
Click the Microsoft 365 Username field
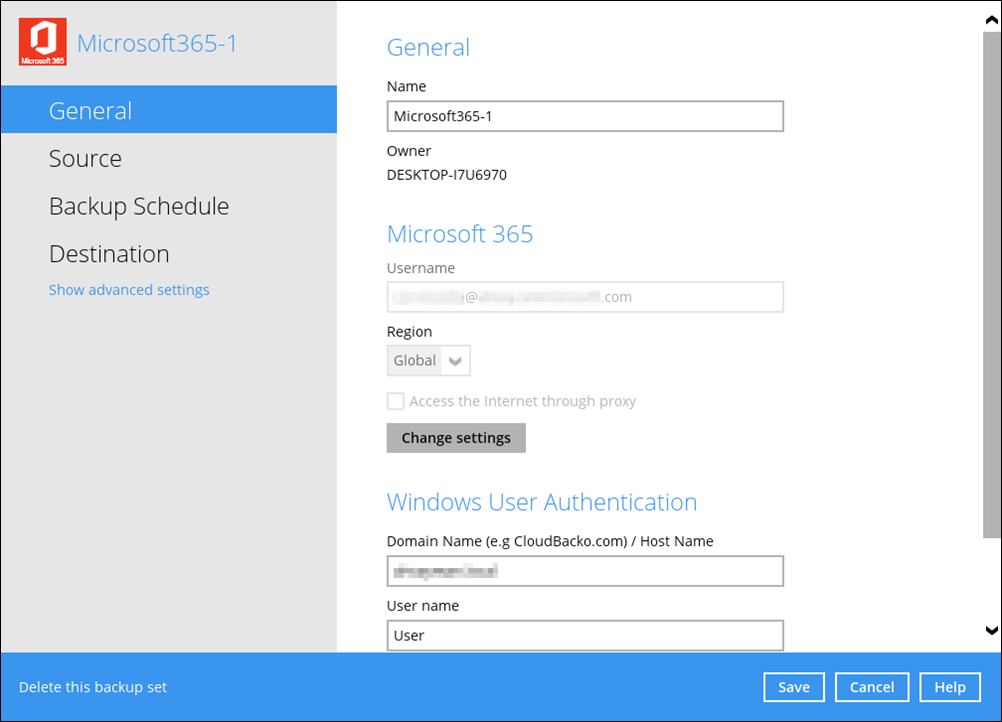584,297
